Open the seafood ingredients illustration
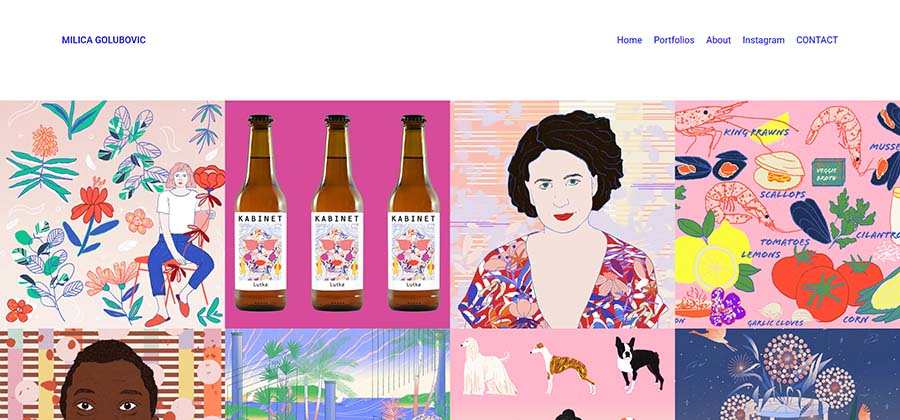 click(x=788, y=215)
